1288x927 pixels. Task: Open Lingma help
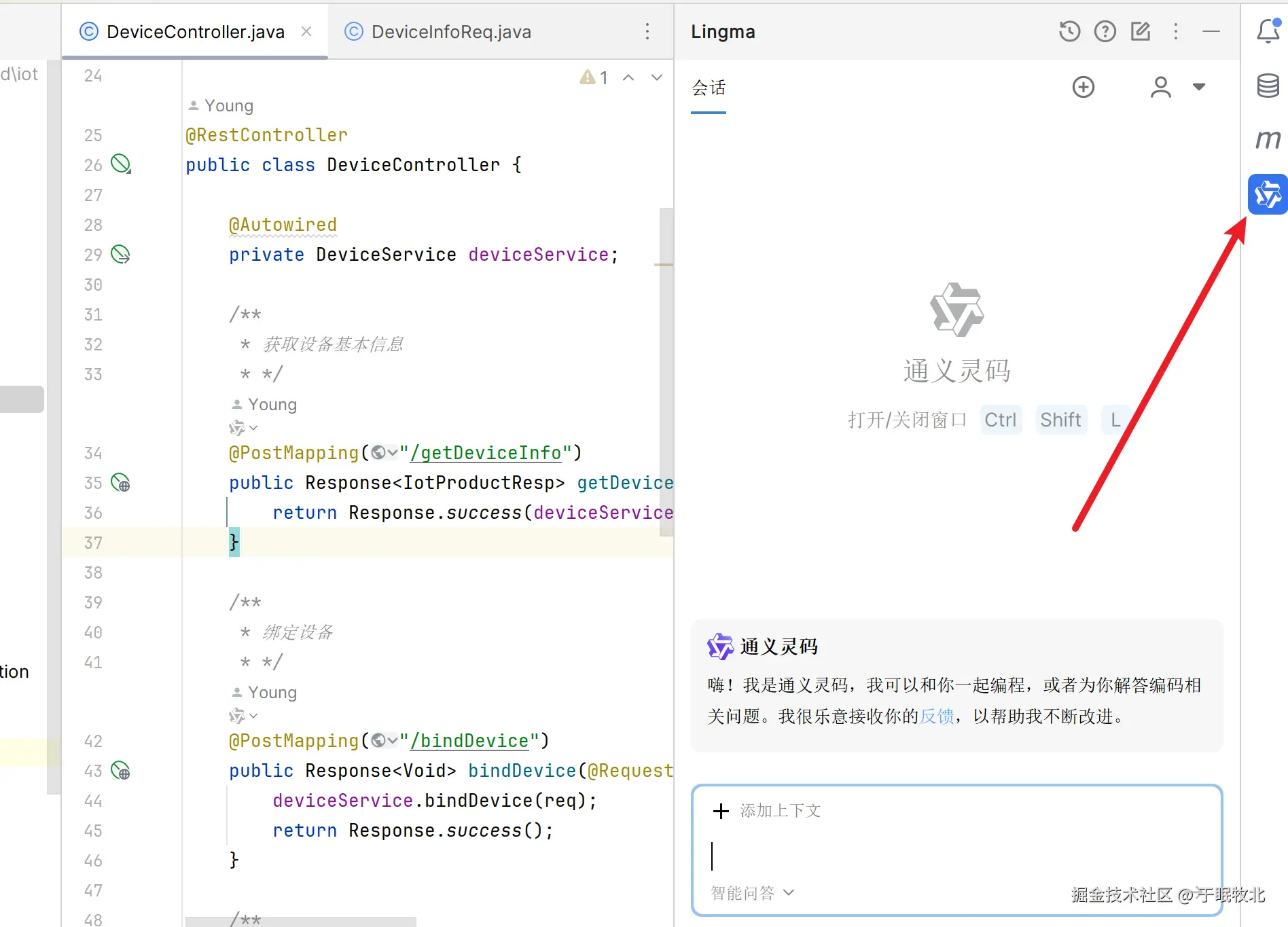(1105, 31)
